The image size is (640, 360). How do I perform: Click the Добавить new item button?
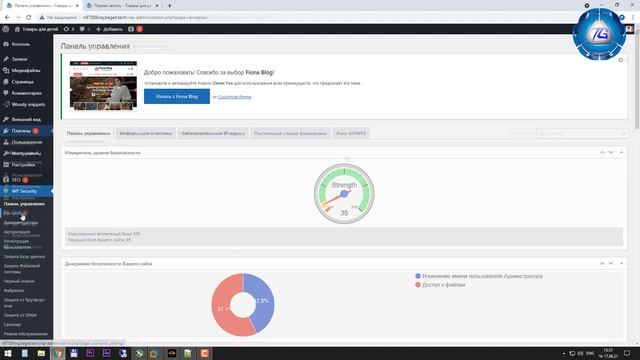coord(109,29)
